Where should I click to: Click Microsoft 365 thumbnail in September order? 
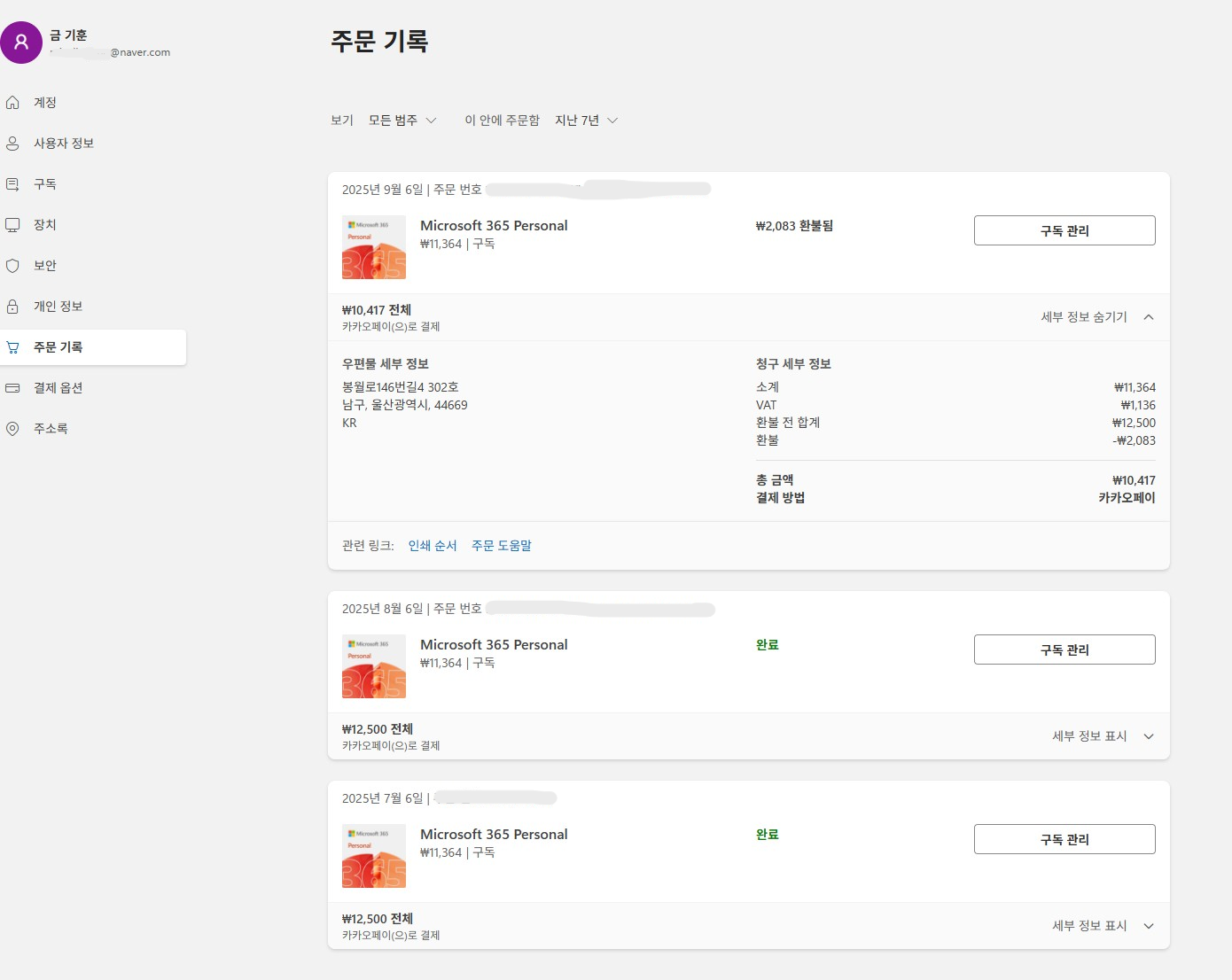click(x=374, y=247)
